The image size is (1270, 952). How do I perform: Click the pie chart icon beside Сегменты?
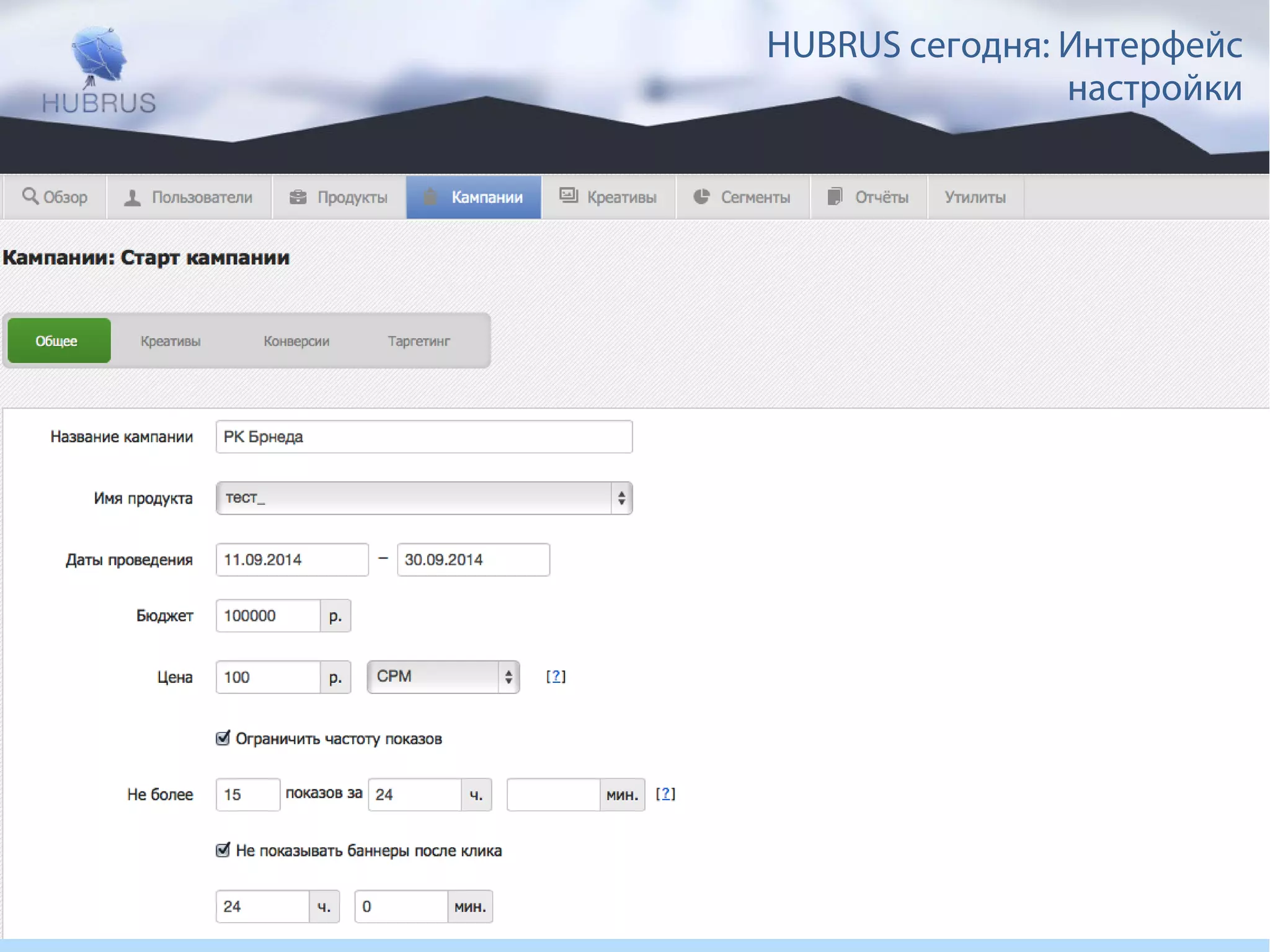click(701, 197)
